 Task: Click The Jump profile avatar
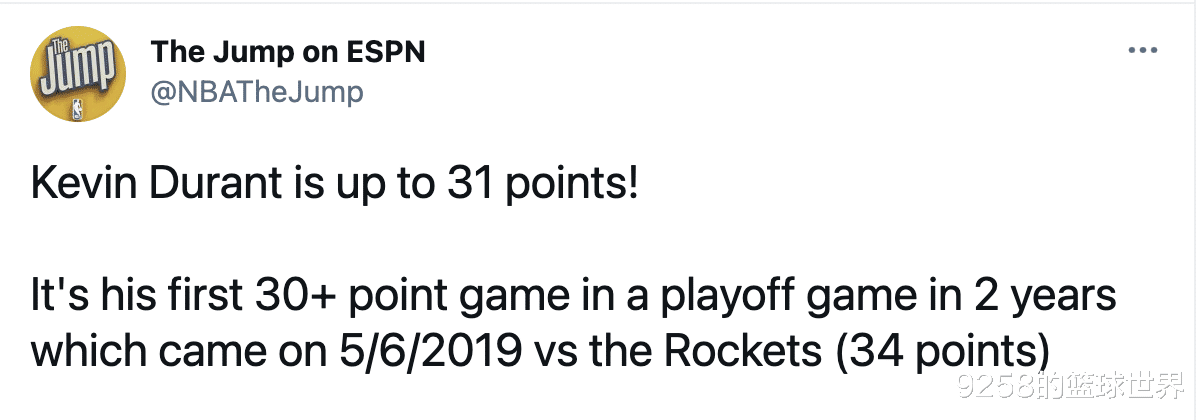pos(76,76)
